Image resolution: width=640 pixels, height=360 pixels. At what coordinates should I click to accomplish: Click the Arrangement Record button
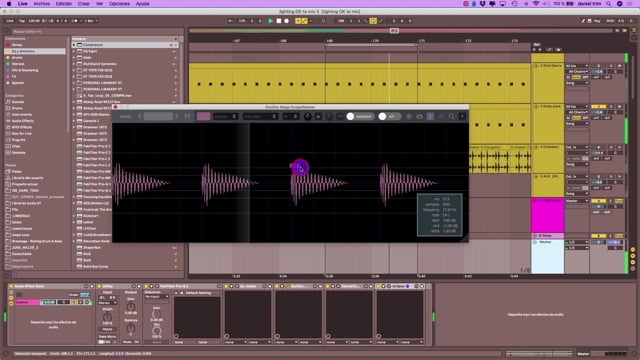tap(287, 21)
